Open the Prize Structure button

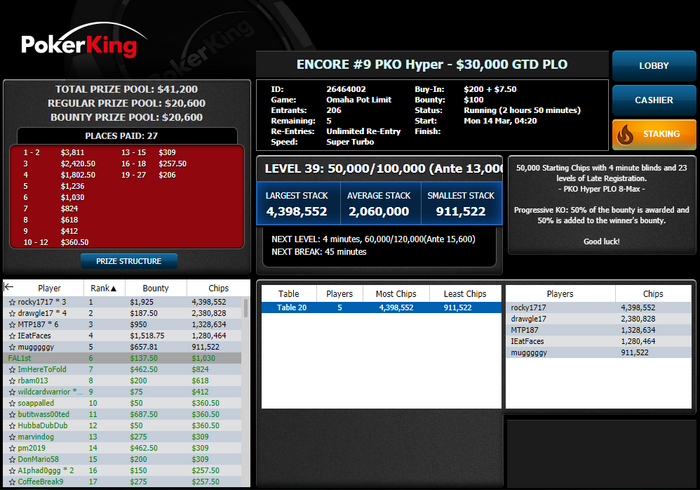129,261
